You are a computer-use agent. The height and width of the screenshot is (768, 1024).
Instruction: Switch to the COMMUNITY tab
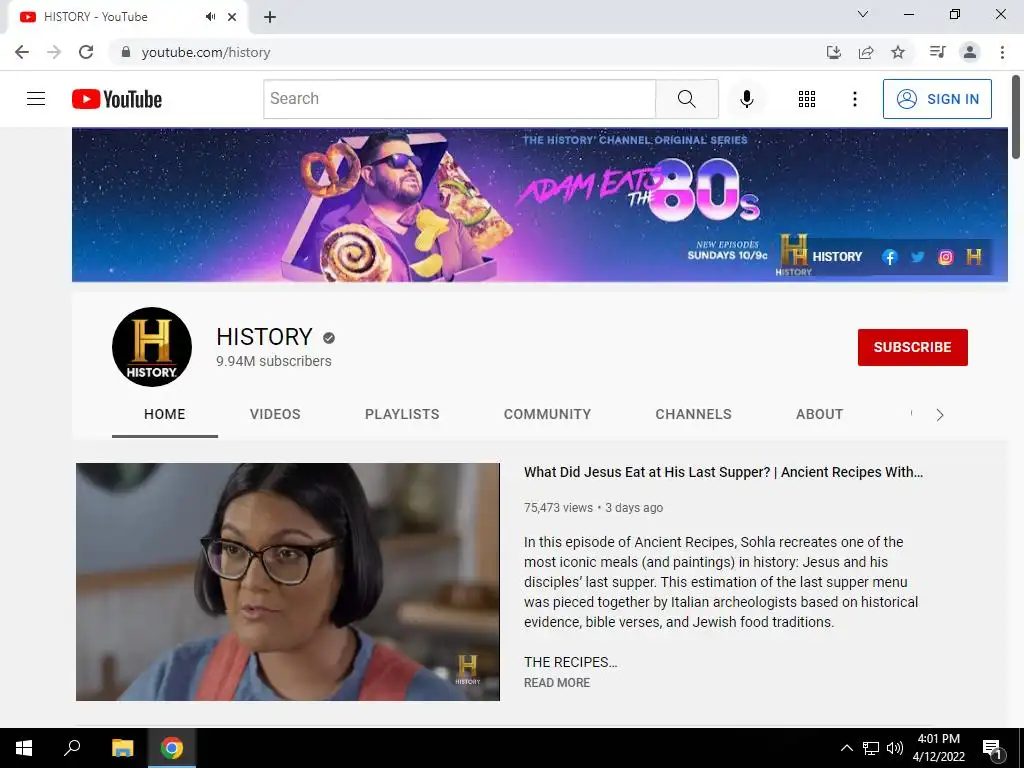(547, 414)
